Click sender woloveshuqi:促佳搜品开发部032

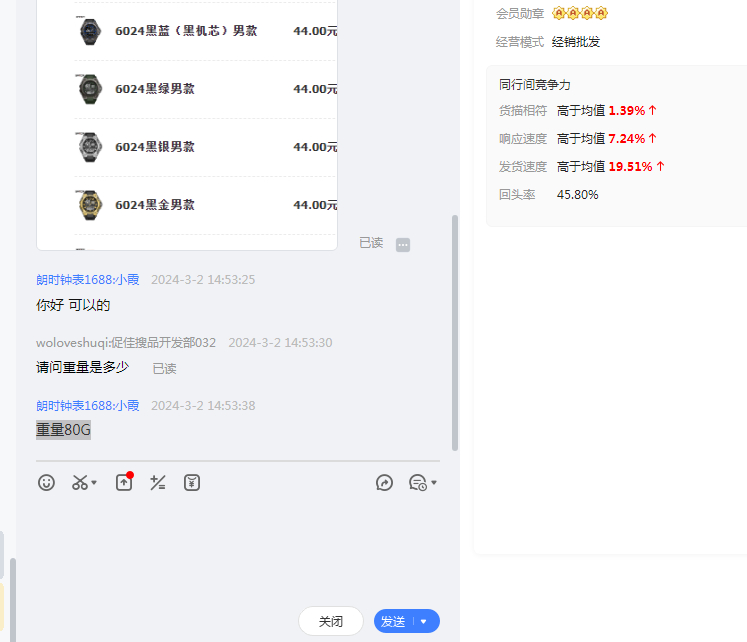click(126, 342)
